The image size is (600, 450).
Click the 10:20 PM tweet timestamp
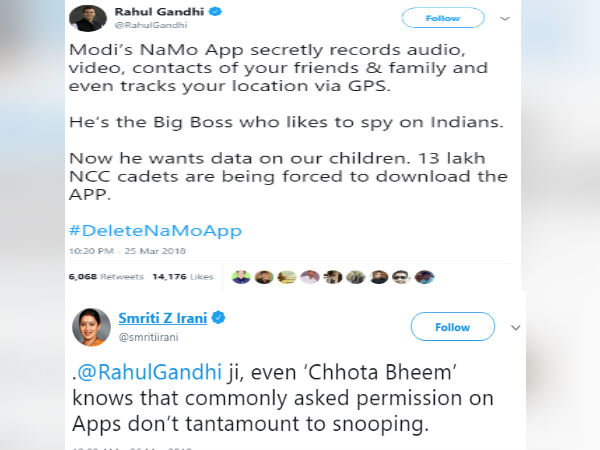(111, 250)
